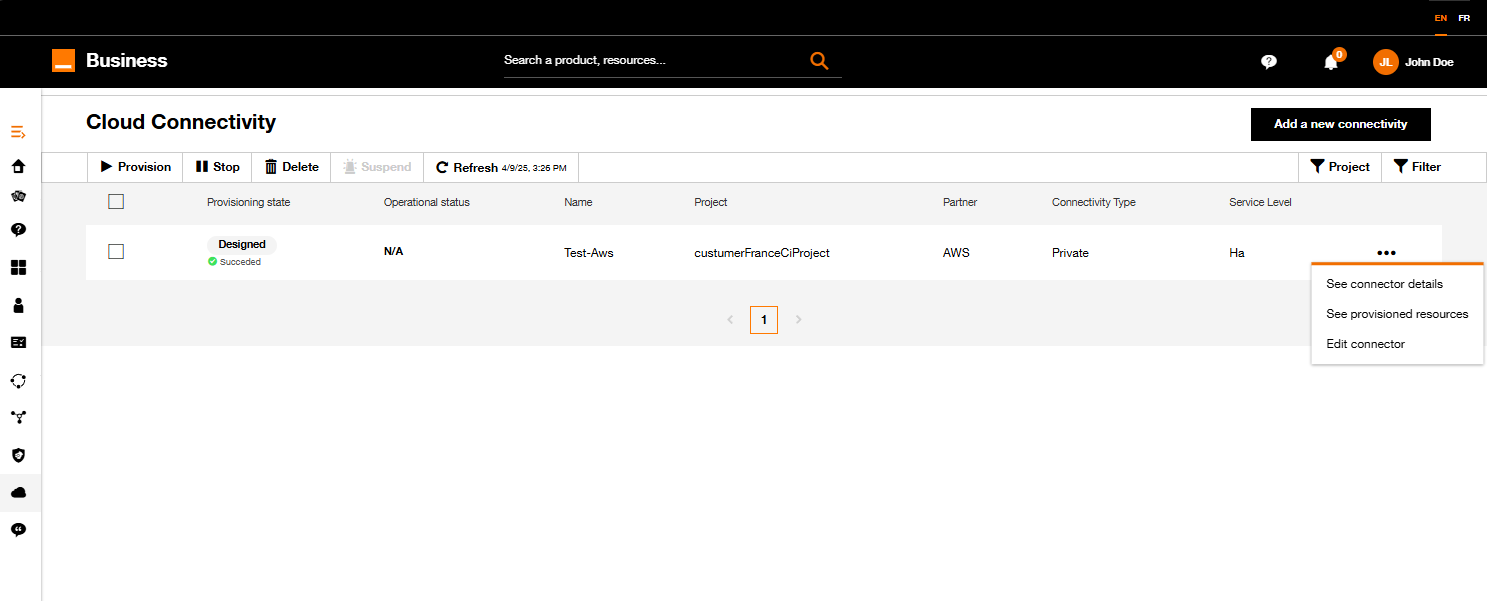Open the Project filter dropdown
This screenshot has height=601, width=1487.
(x=1340, y=167)
